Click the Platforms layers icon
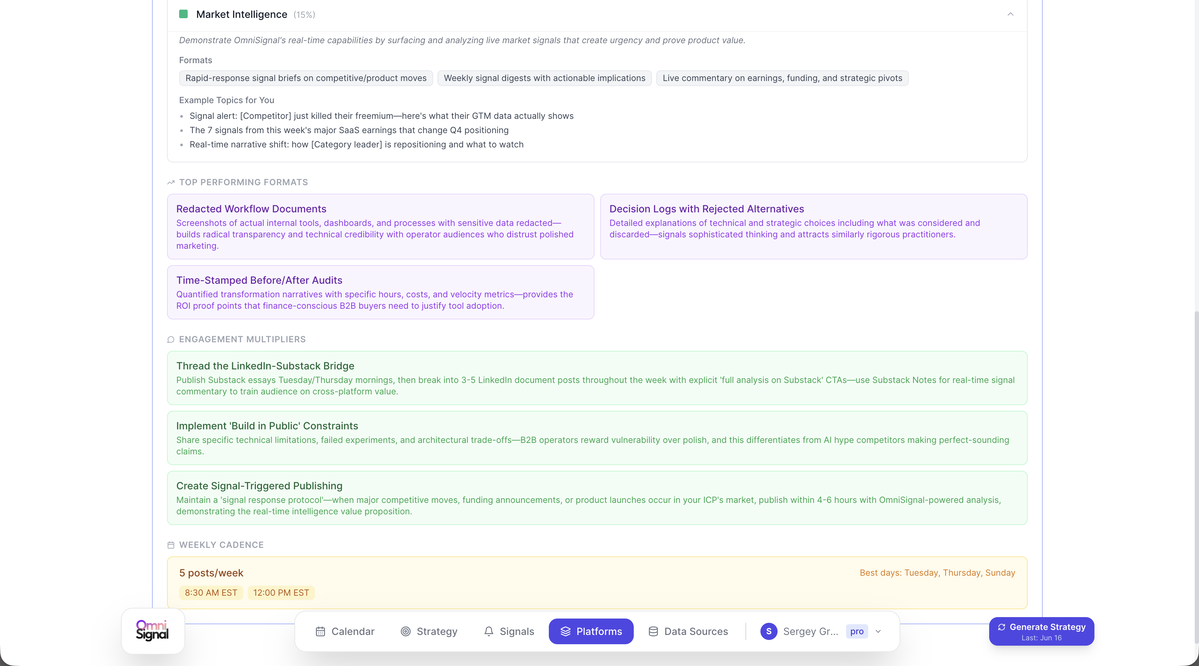This screenshot has height=666, width=1199. click(566, 632)
